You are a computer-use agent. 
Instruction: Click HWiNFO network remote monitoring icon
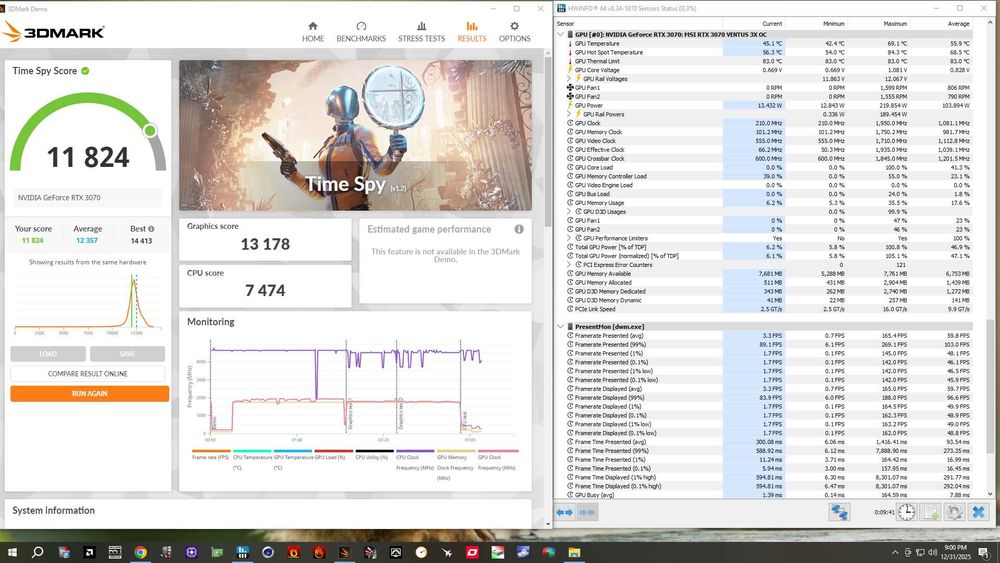pos(839,512)
